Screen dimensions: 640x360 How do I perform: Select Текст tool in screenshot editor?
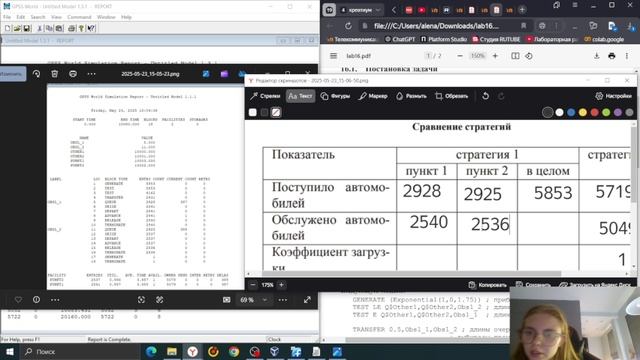point(300,96)
